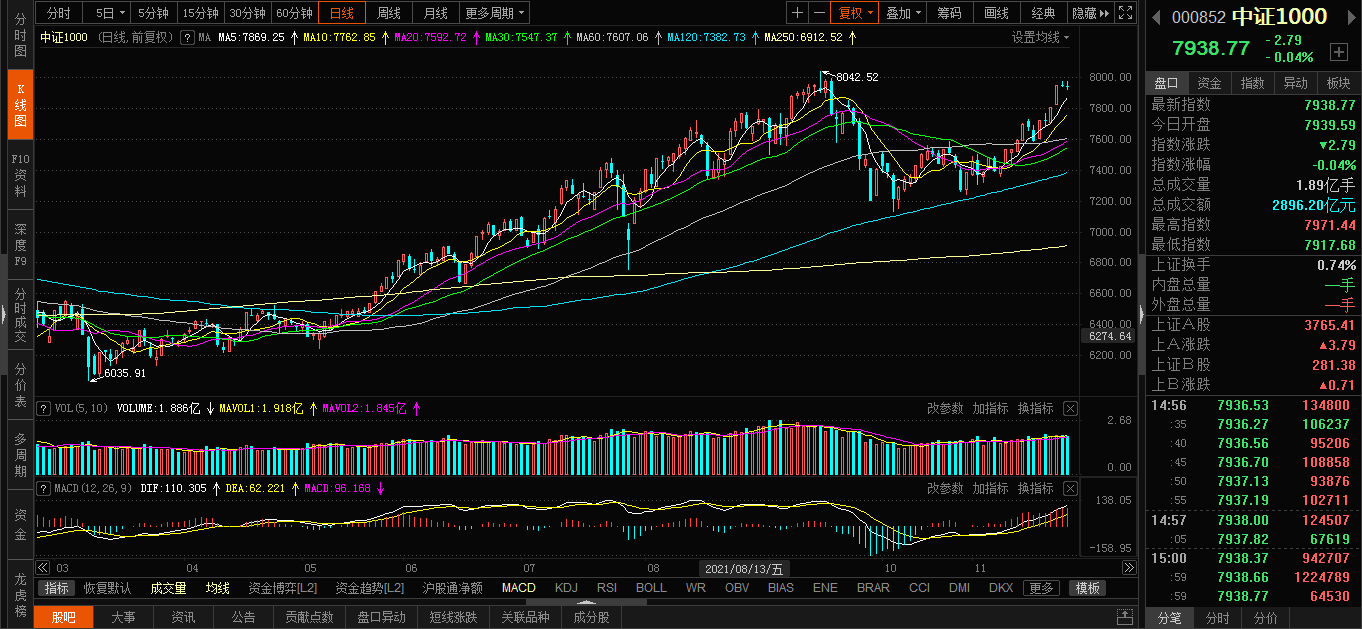
Task: Toggle the 均线 moving average overlay
Action: coord(217,588)
